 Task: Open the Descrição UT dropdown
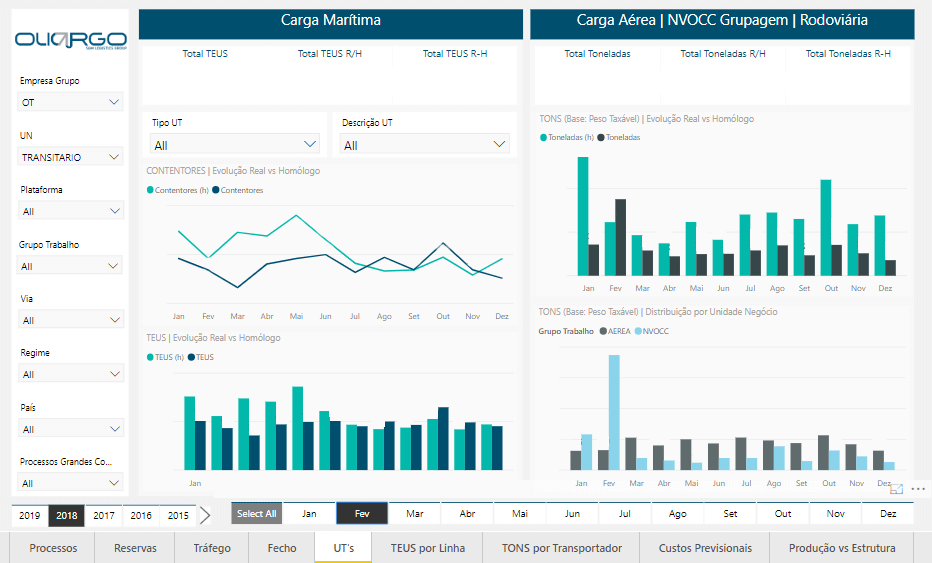(425, 145)
